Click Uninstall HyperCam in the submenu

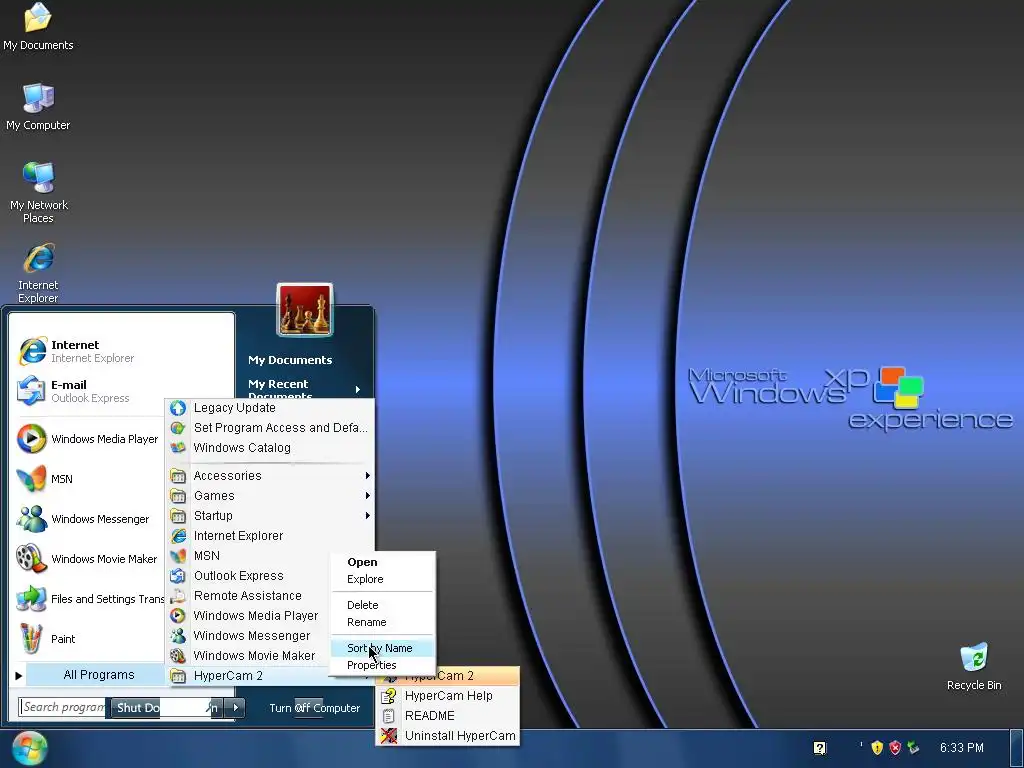(x=448, y=736)
